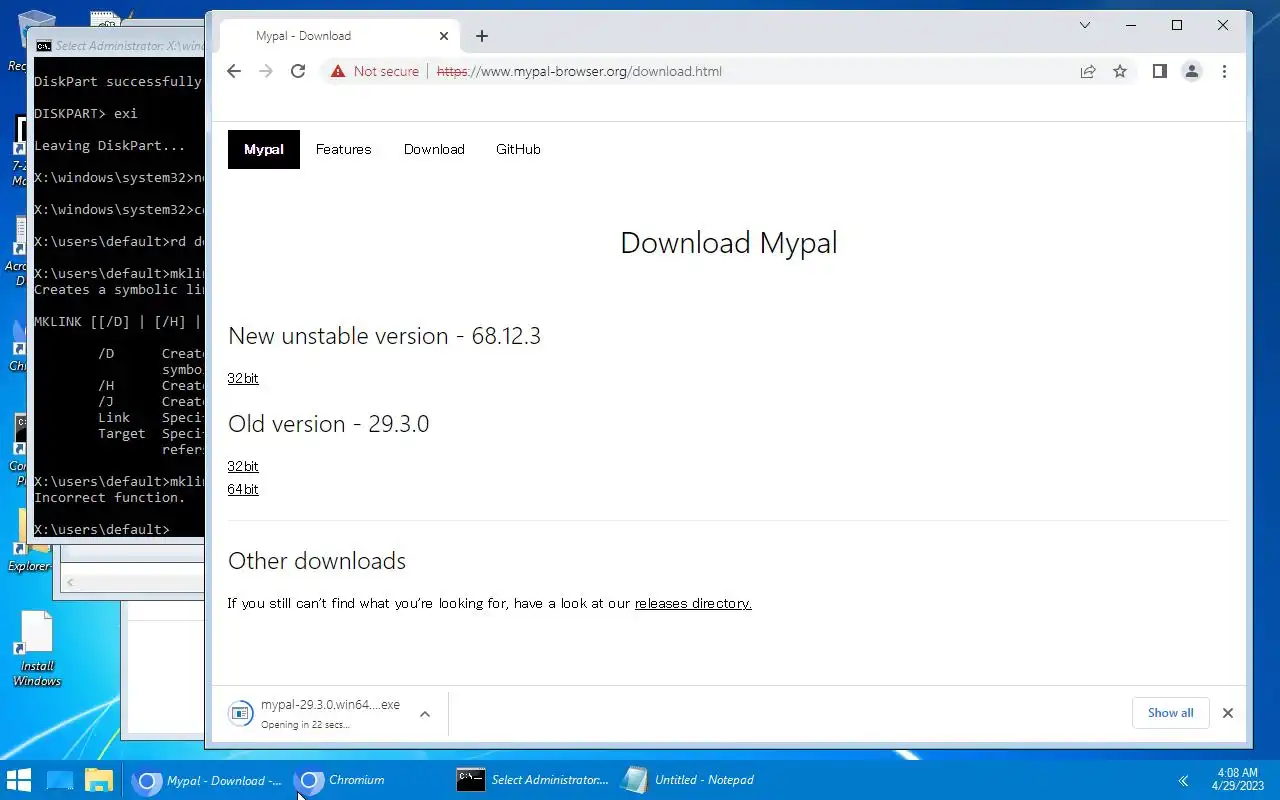Viewport: 1280px width, 800px height.
Task: Open the Features nav item
Action: (x=343, y=149)
